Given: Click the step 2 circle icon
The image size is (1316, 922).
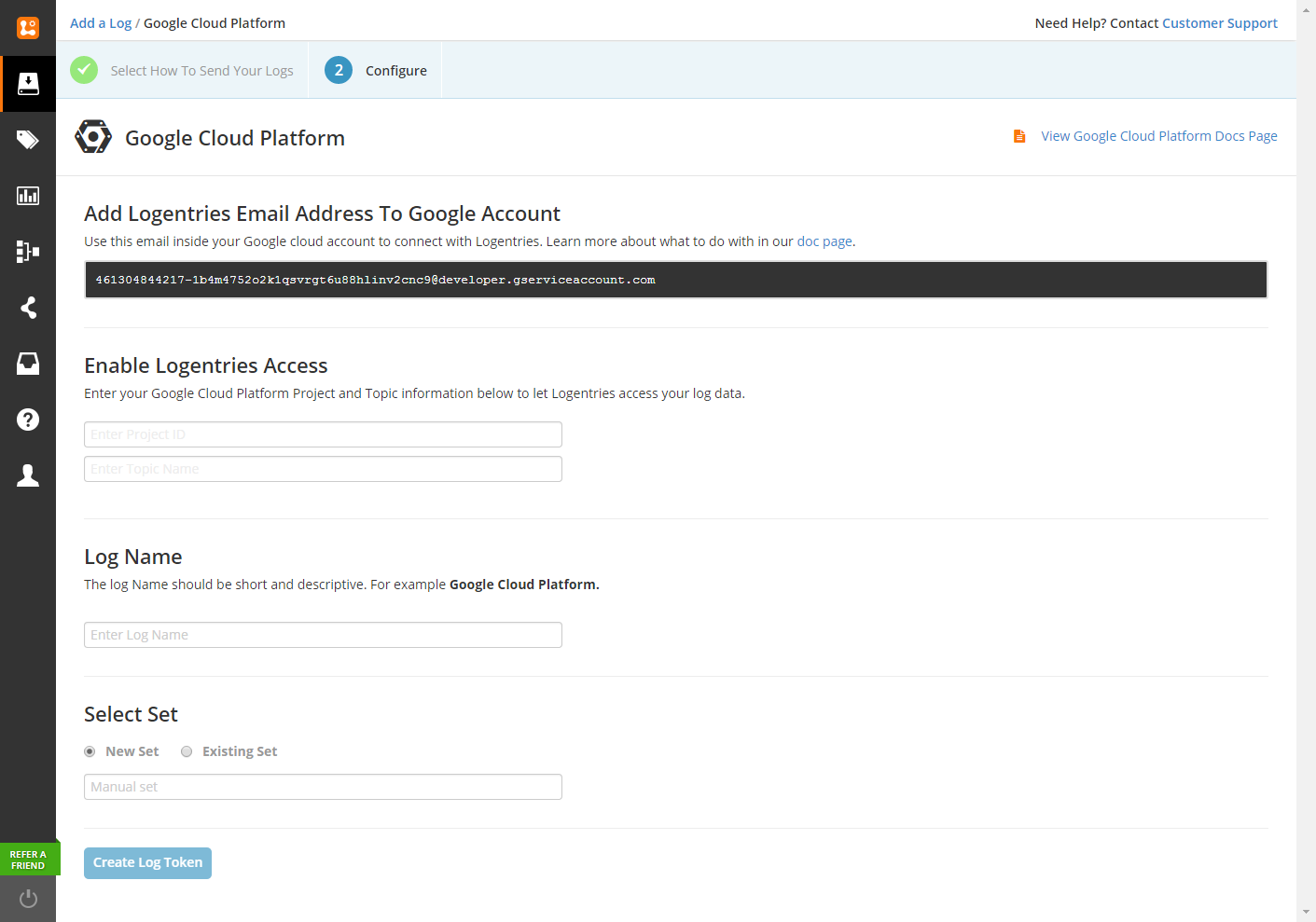Looking at the screenshot, I should click(x=339, y=70).
